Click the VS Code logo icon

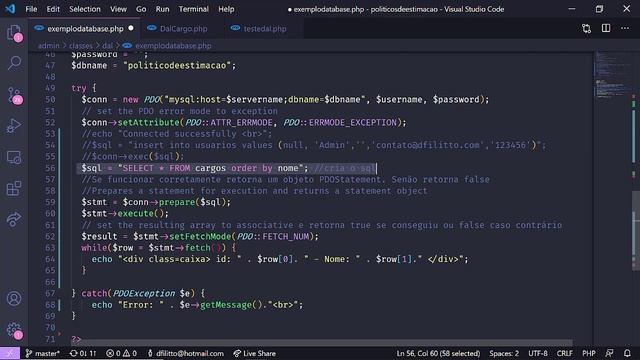(x=10, y=9)
